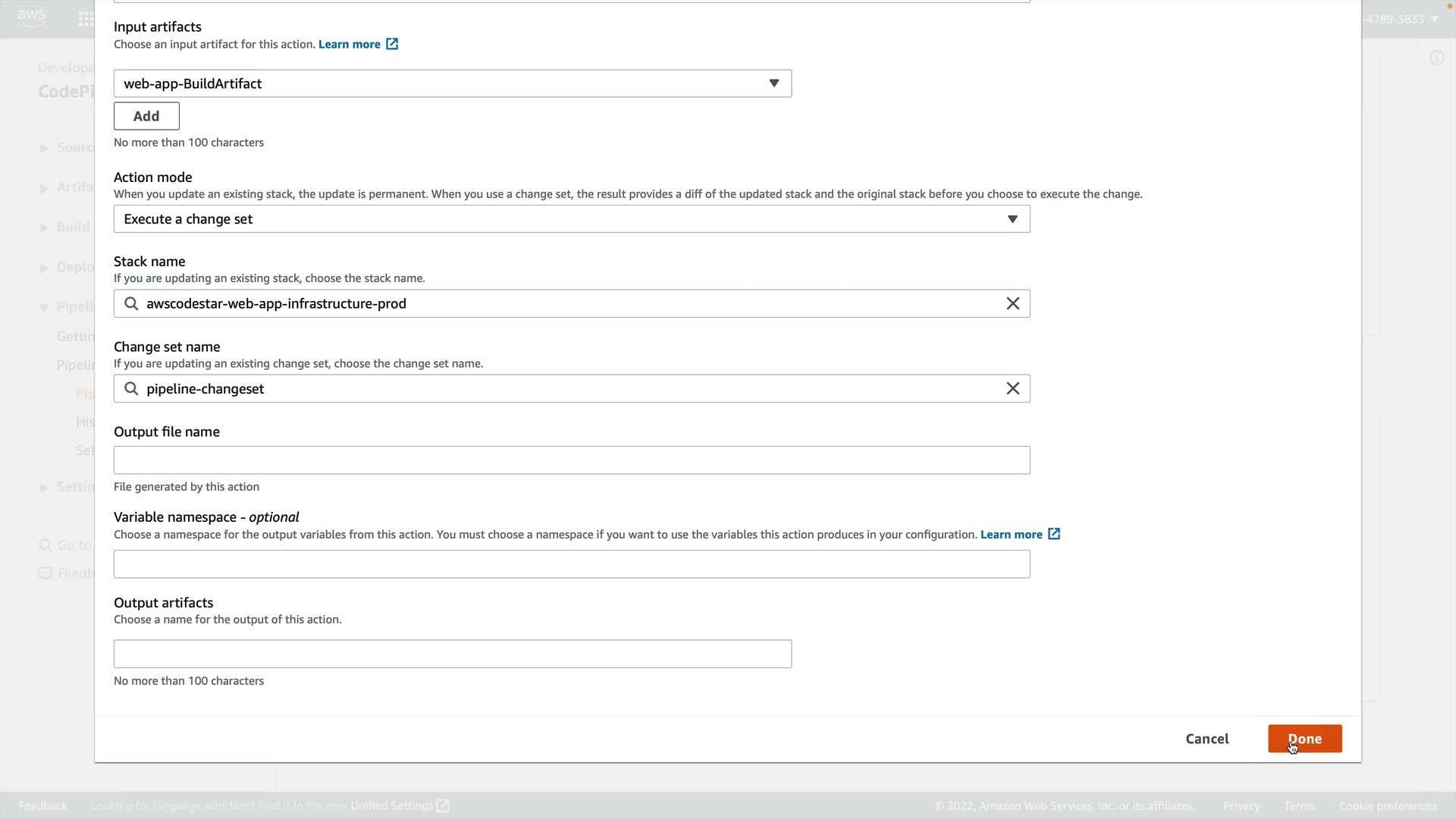
Task: Click the search icon in Change set name field
Action: click(131, 388)
